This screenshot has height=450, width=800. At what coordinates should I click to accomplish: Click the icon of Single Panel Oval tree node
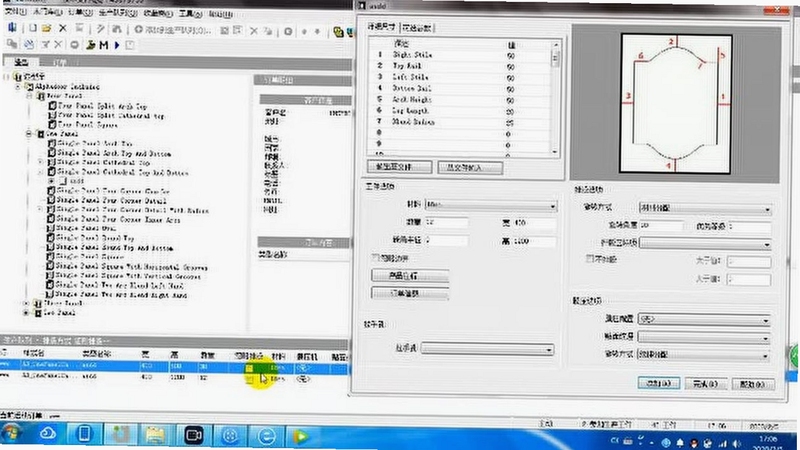point(51,228)
